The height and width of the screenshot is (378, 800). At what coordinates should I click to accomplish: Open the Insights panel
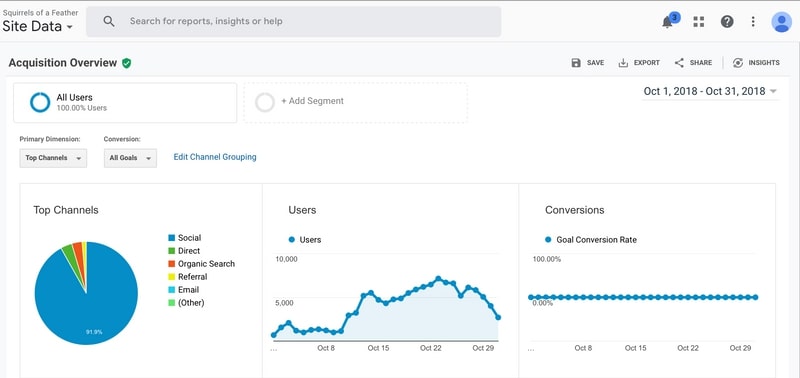756,63
